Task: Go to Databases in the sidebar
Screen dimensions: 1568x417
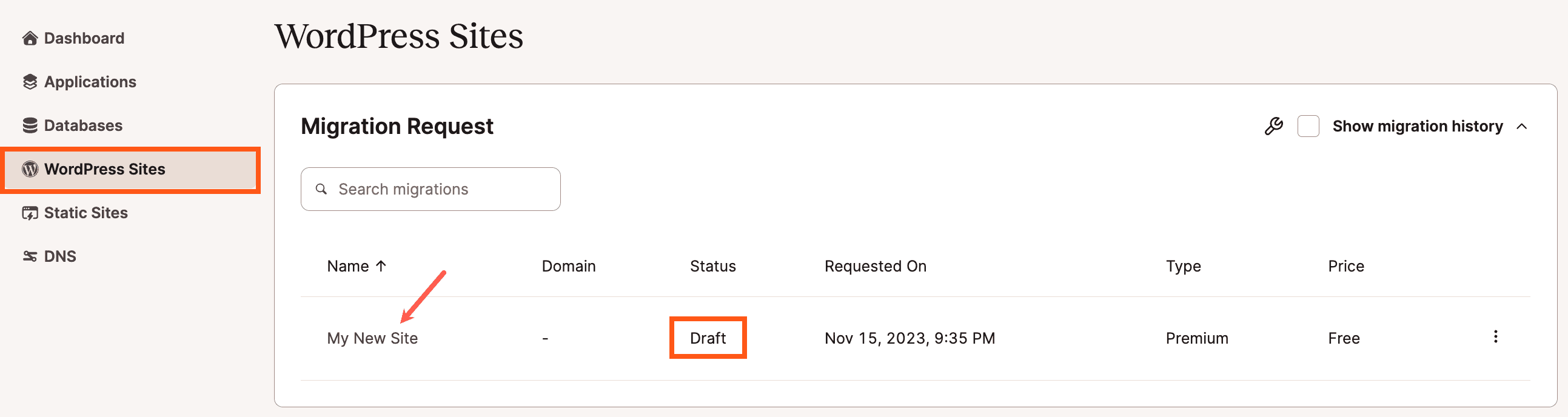Action: pyautogui.click(x=83, y=125)
